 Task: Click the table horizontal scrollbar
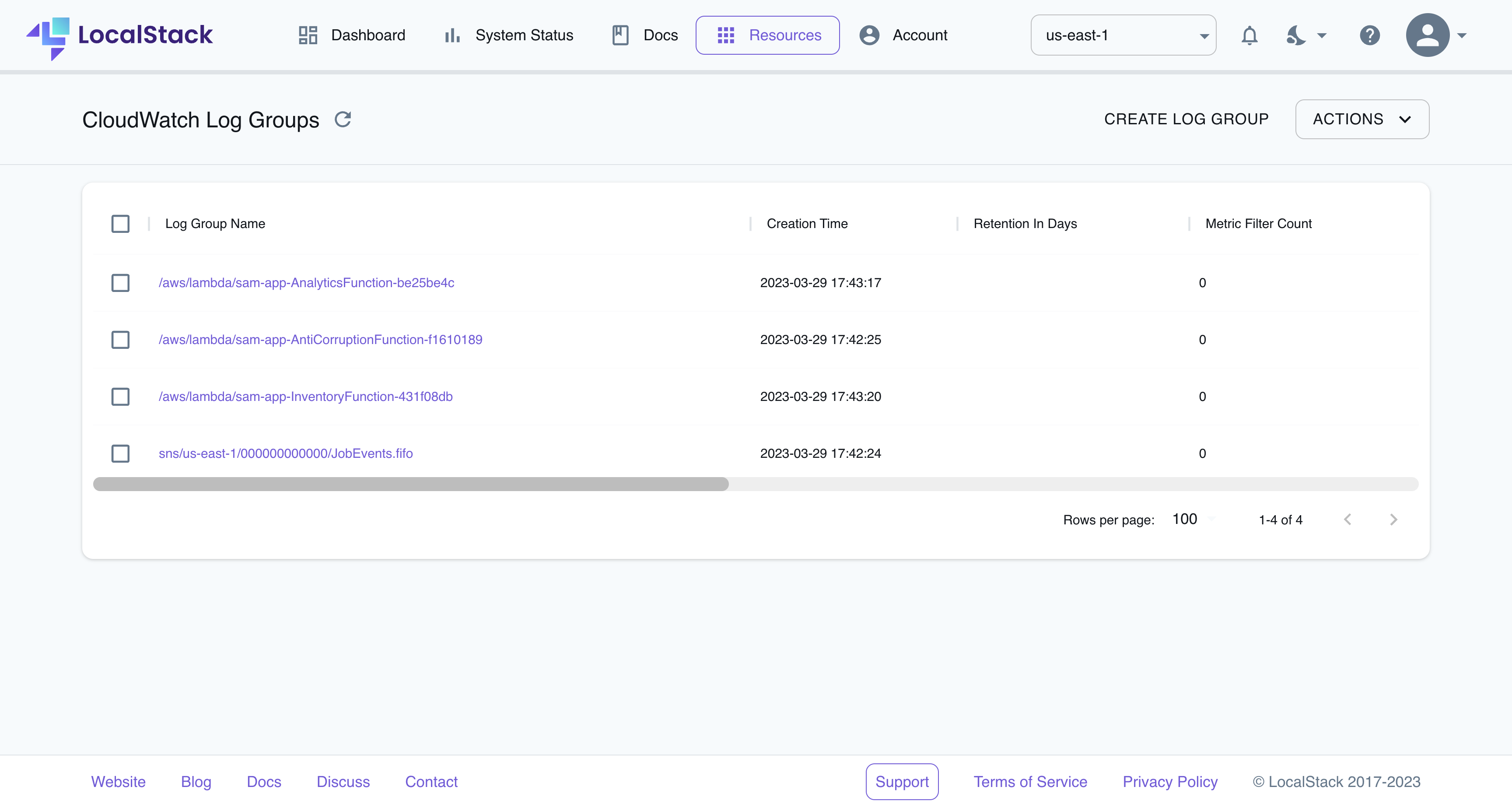(411, 485)
